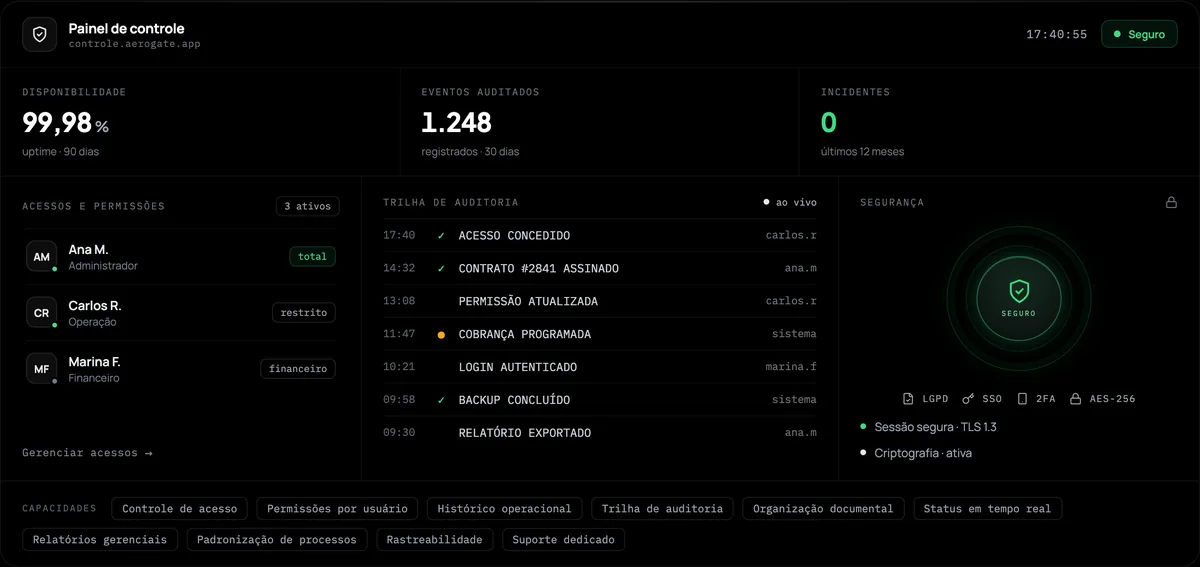
Task: Click the Marina F. user name
Action: pyautogui.click(x=94, y=361)
